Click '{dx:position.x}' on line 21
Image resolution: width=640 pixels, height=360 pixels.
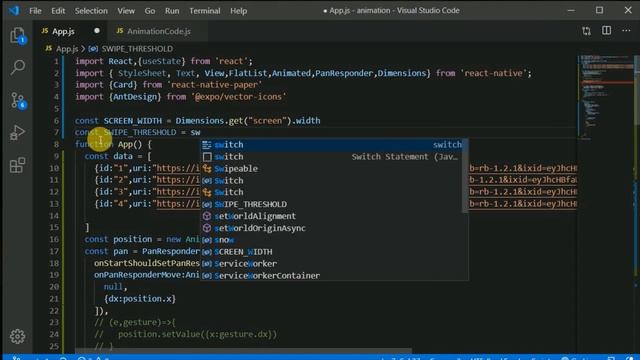coord(140,299)
